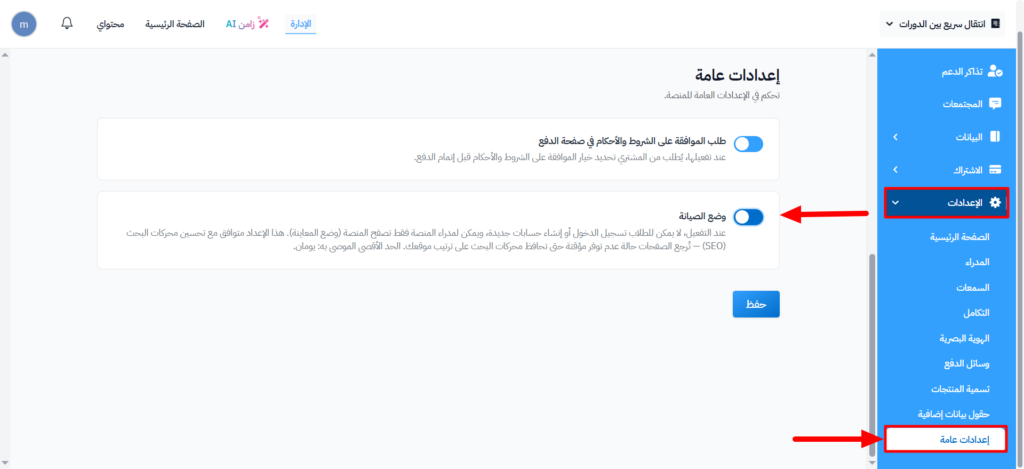Open the user avatar profile menu
The height and width of the screenshot is (469, 1024).
click(24, 23)
